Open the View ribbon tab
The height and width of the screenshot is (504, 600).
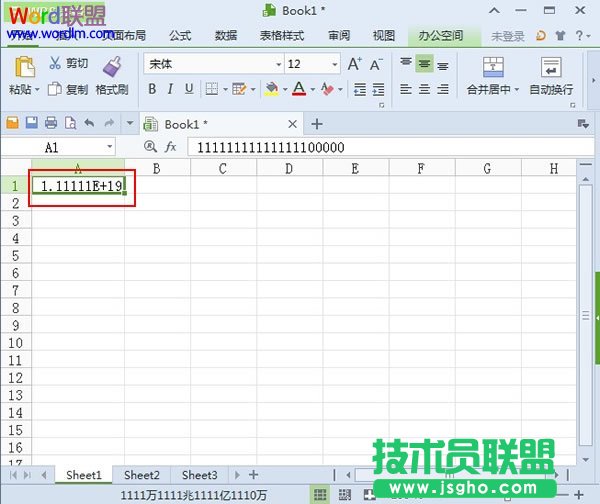384,36
